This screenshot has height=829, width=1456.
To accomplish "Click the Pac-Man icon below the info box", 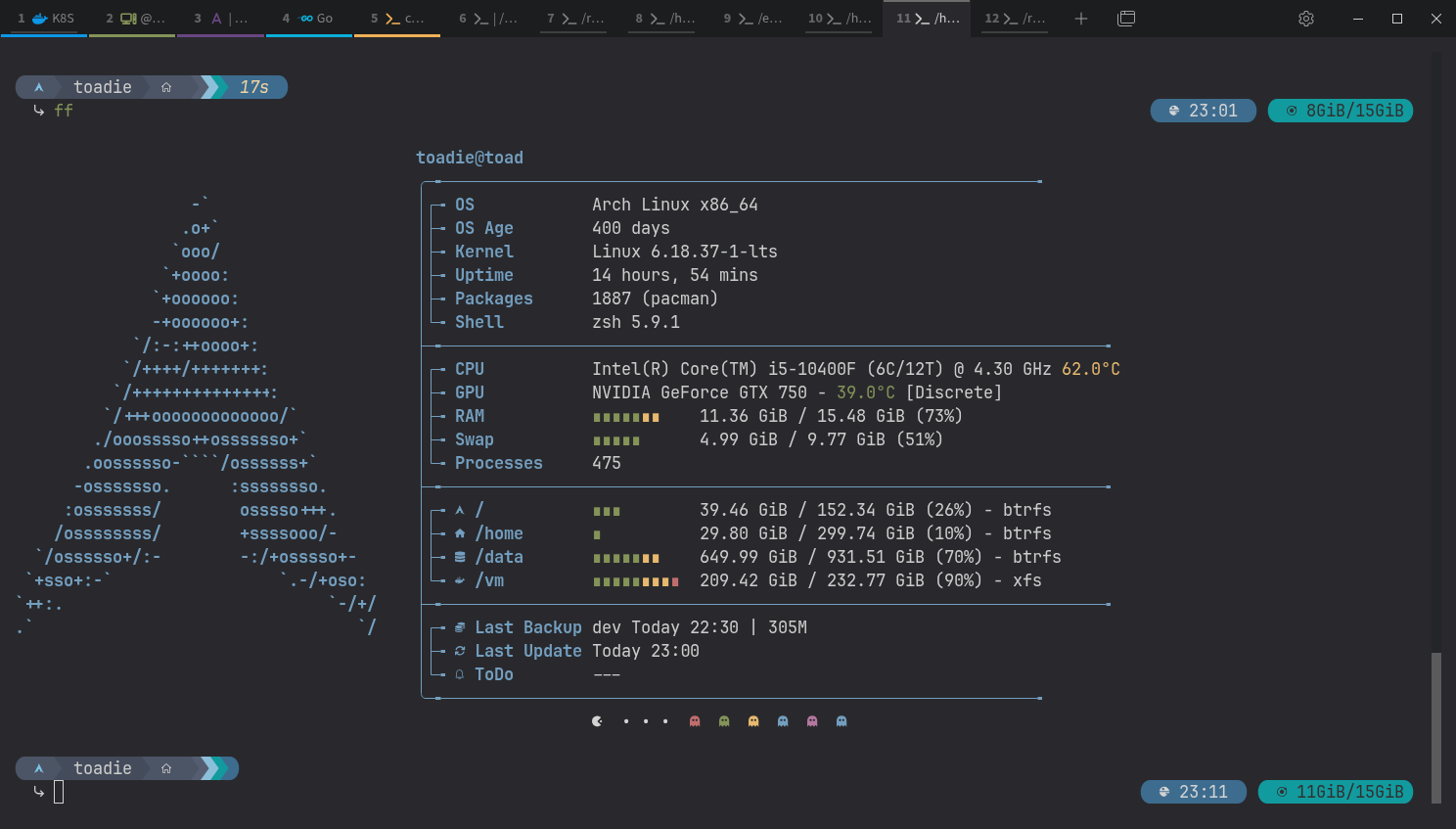I will pyautogui.click(x=597, y=721).
